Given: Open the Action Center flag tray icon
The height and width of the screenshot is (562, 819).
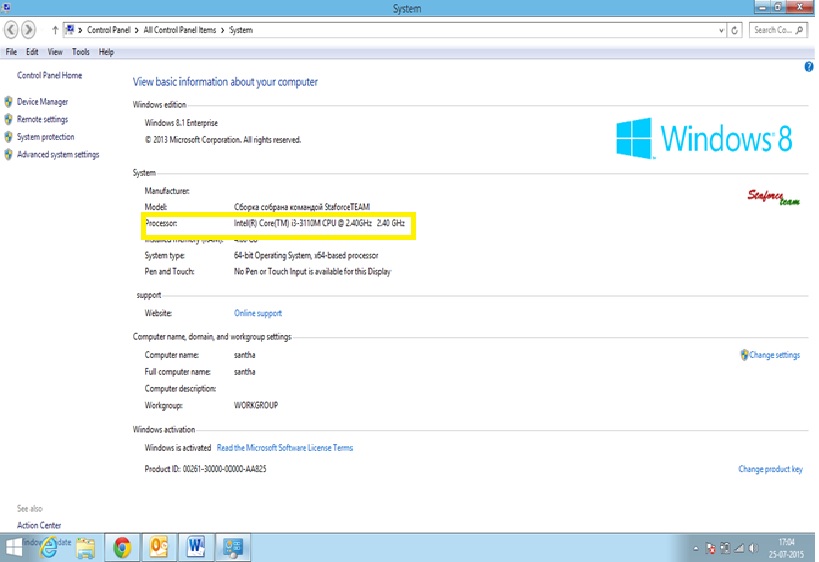Looking at the screenshot, I should pyautogui.click(x=710, y=548).
